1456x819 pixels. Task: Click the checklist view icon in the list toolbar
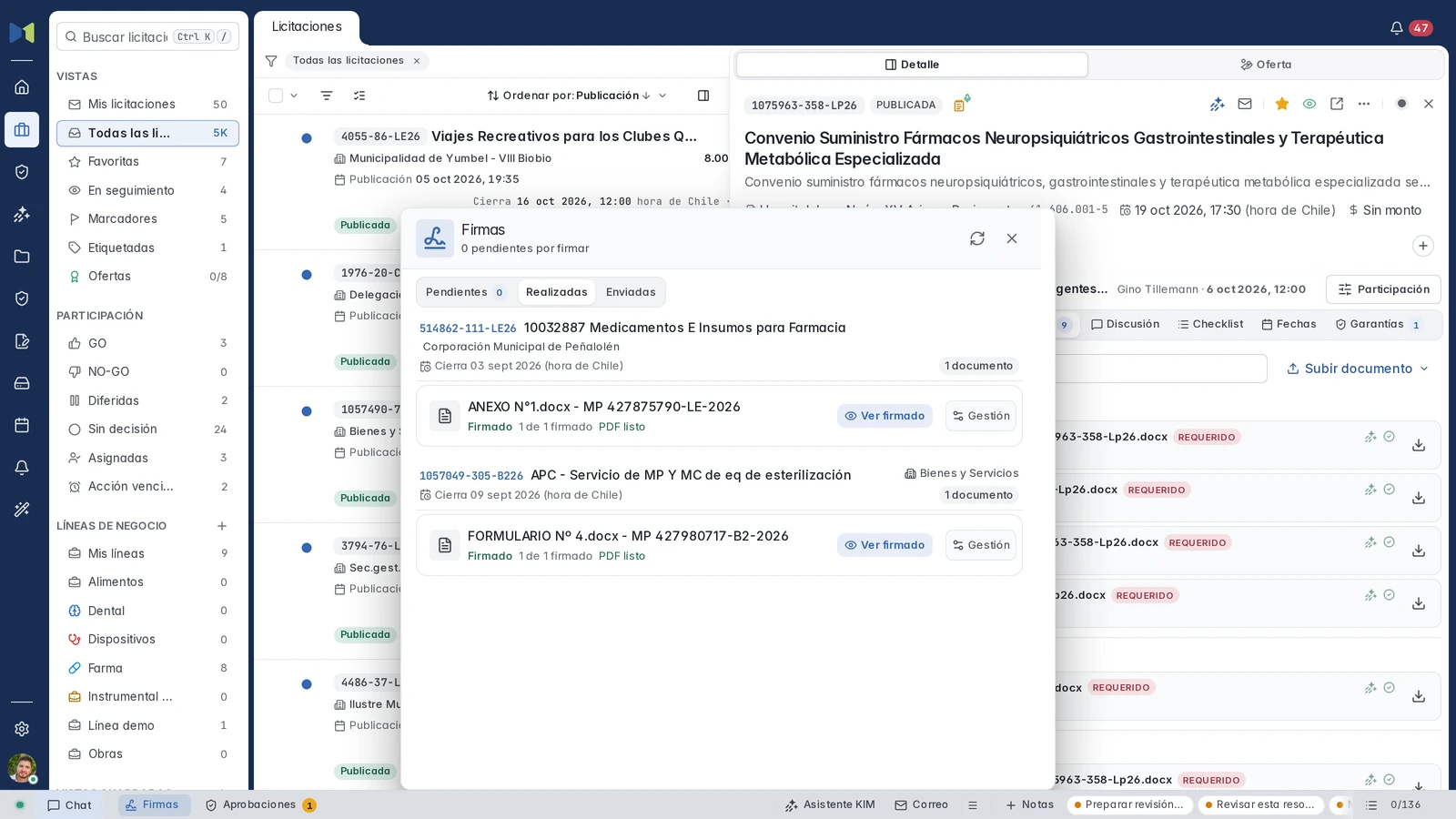tap(359, 96)
